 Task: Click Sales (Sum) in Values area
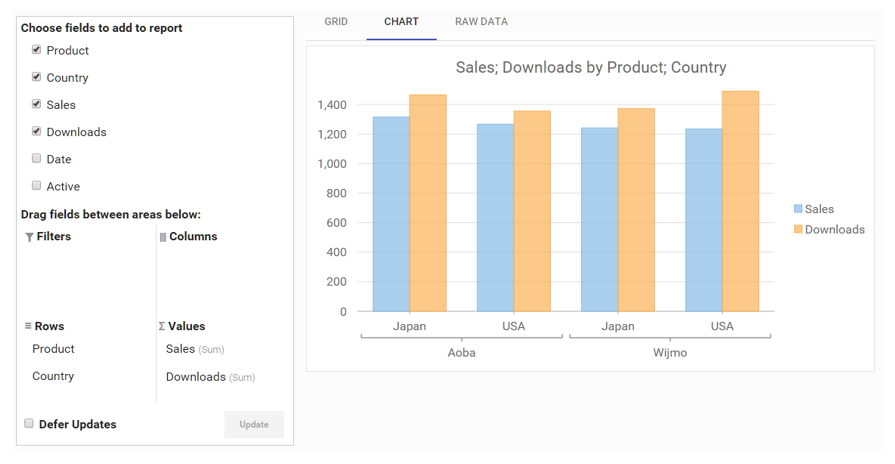pos(195,349)
